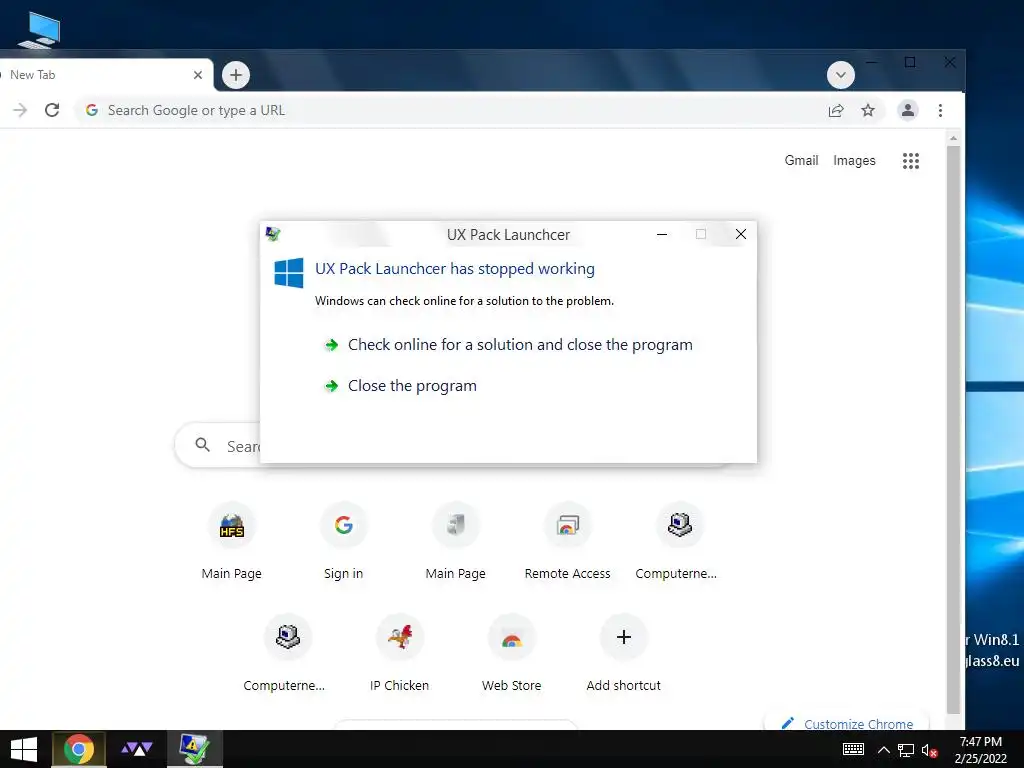The height and width of the screenshot is (768, 1024).
Task: Open the HFS Main Page shortcut
Action: [x=232, y=526]
